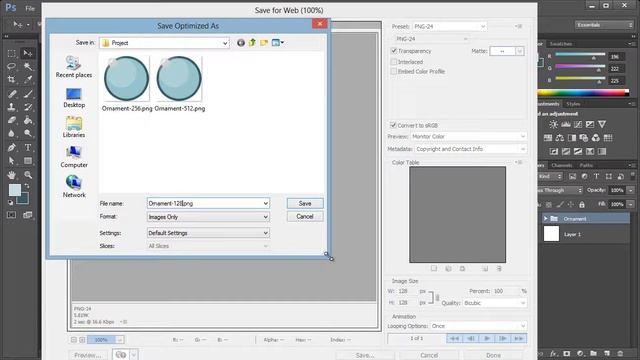This screenshot has height=360, width=640.
Task: Go back to last visited folder
Action: (x=241, y=42)
